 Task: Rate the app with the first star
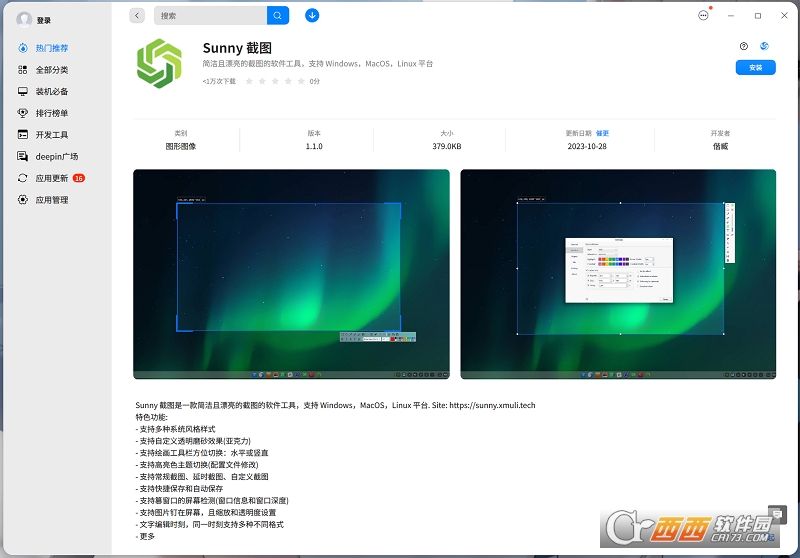(249, 81)
